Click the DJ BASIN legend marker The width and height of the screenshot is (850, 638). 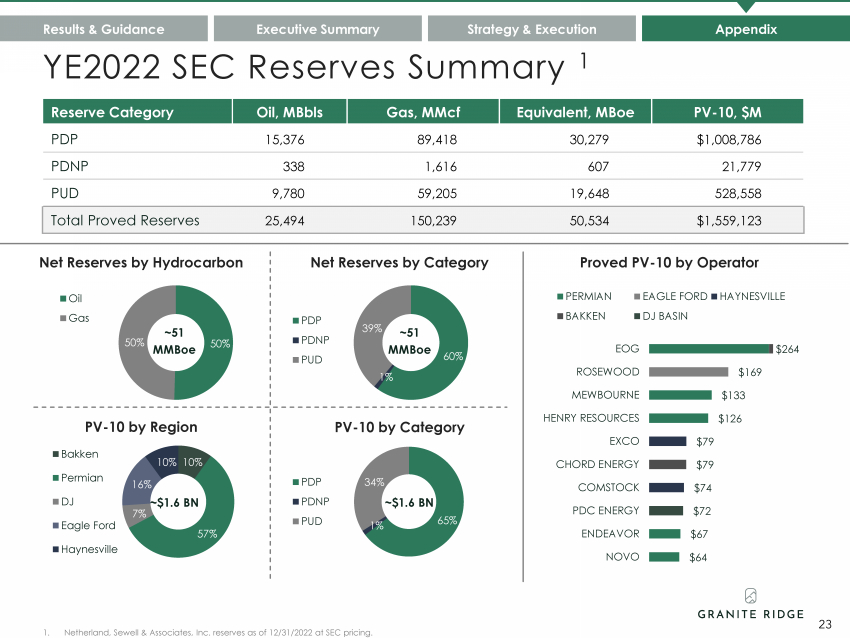(x=637, y=316)
